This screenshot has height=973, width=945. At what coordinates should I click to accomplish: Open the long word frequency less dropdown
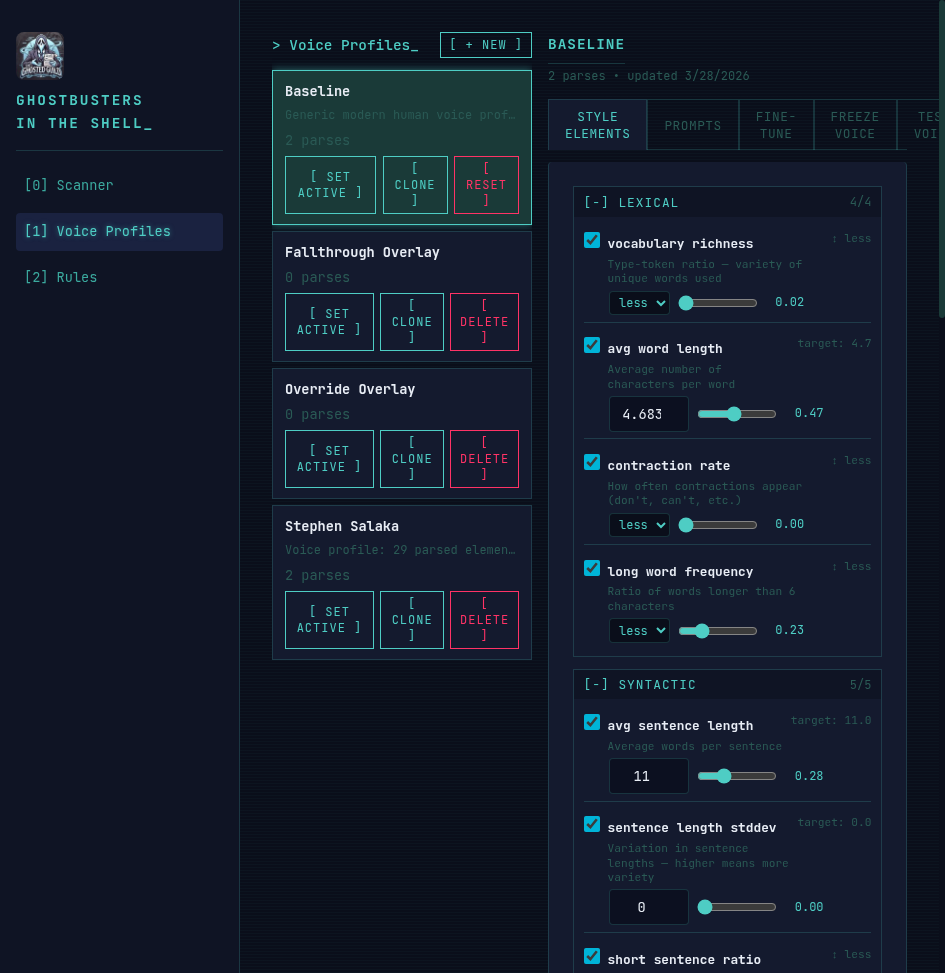click(639, 630)
